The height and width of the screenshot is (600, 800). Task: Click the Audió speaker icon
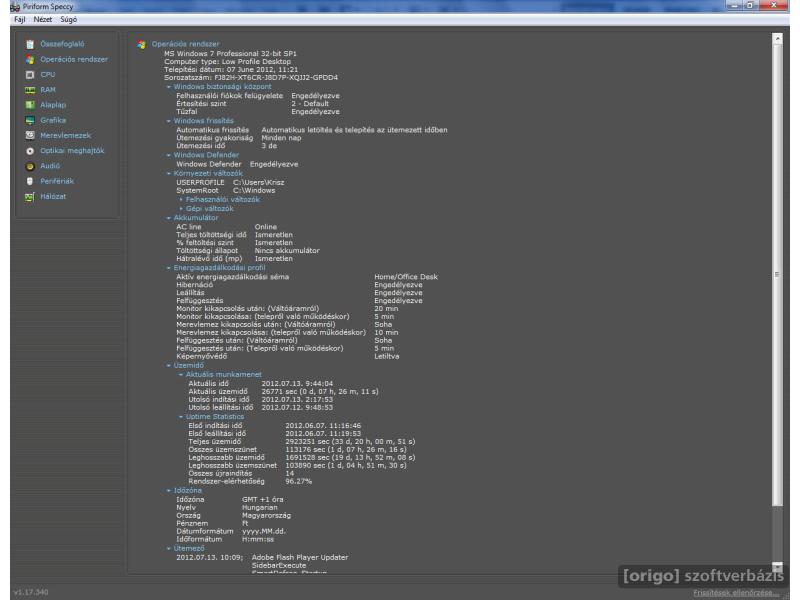30,166
